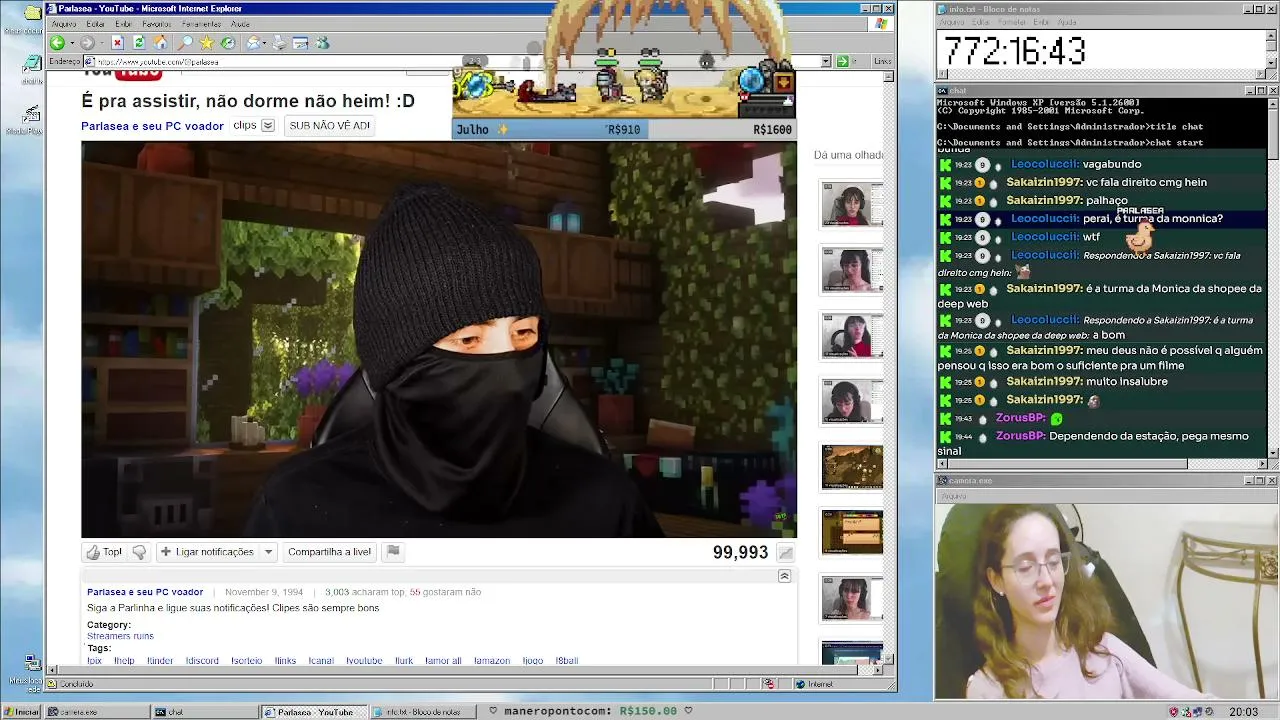Expand the clips dropdown beside channel name
The image size is (1280, 720).
(268, 126)
